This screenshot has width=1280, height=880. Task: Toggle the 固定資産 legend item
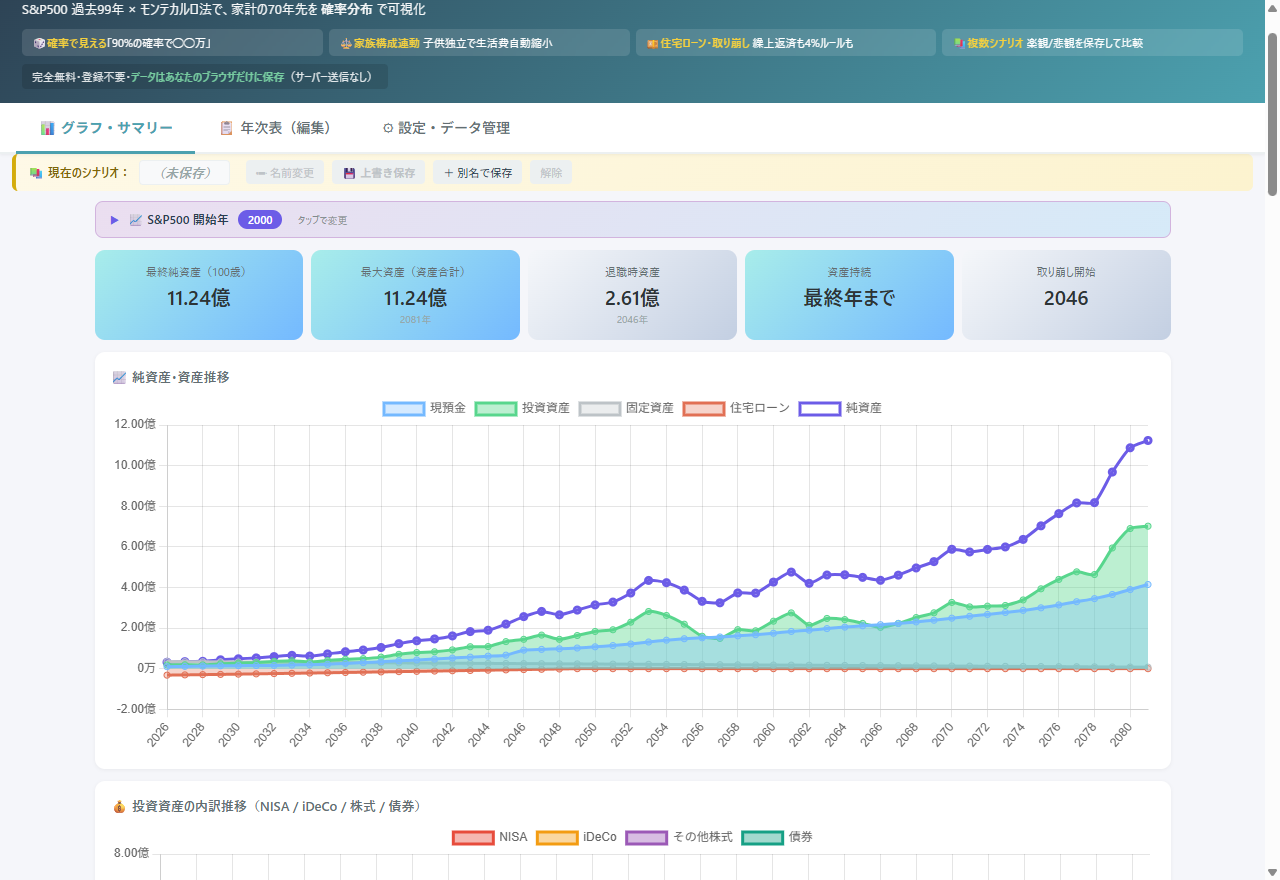[x=626, y=408]
